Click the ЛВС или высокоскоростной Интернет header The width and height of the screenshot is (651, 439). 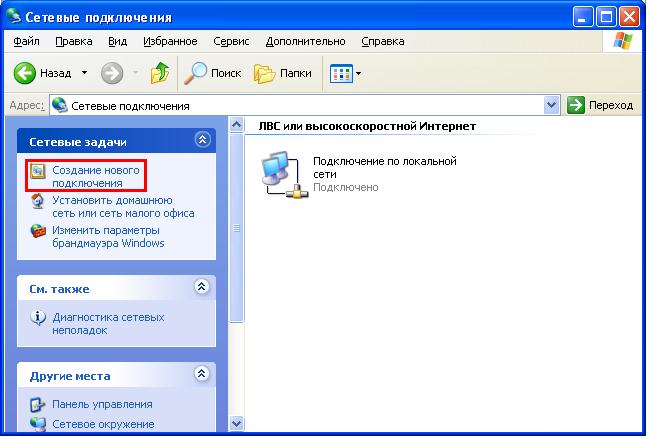pyautogui.click(x=367, y=126)
